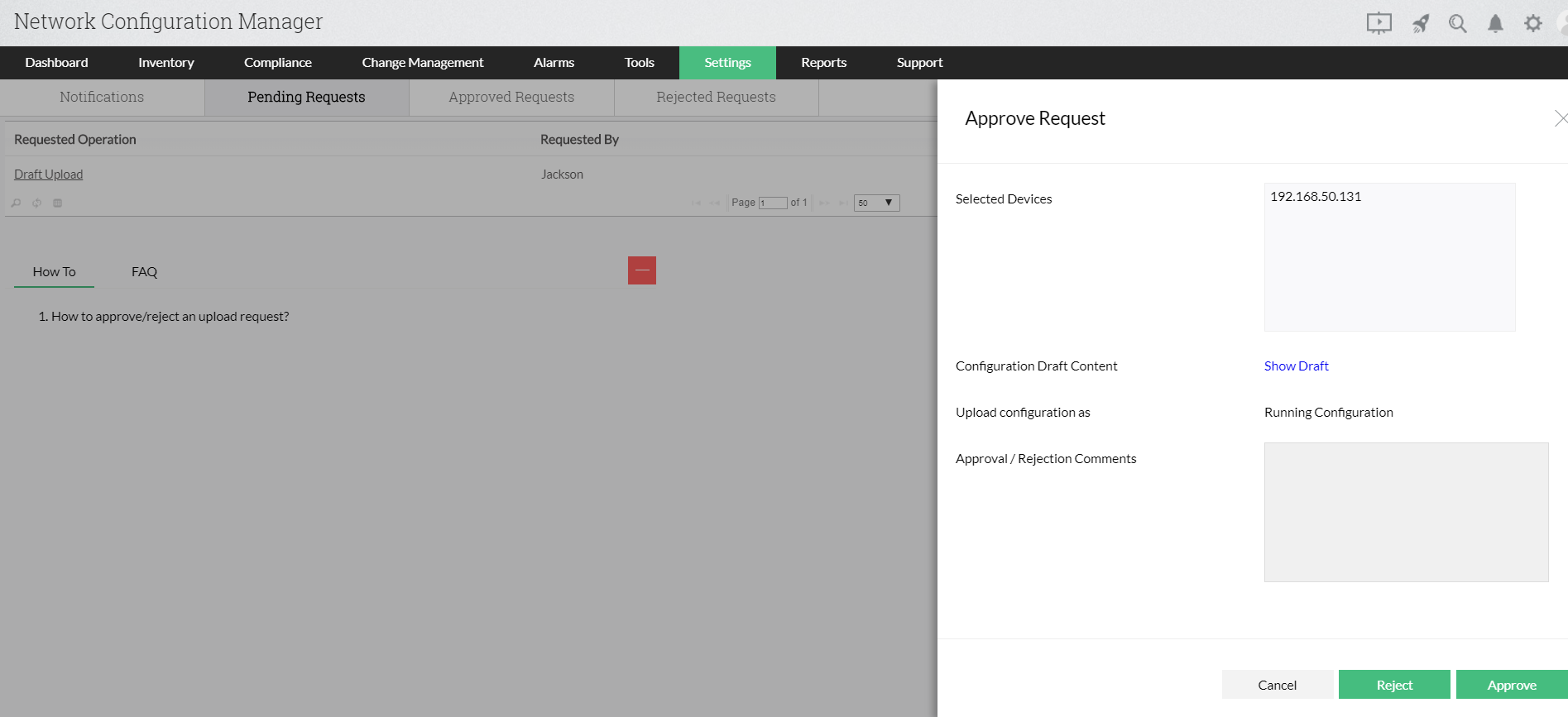The image size is (1568, 717).
Task: Collapse help section with red minus button
Action: [642, 270]
